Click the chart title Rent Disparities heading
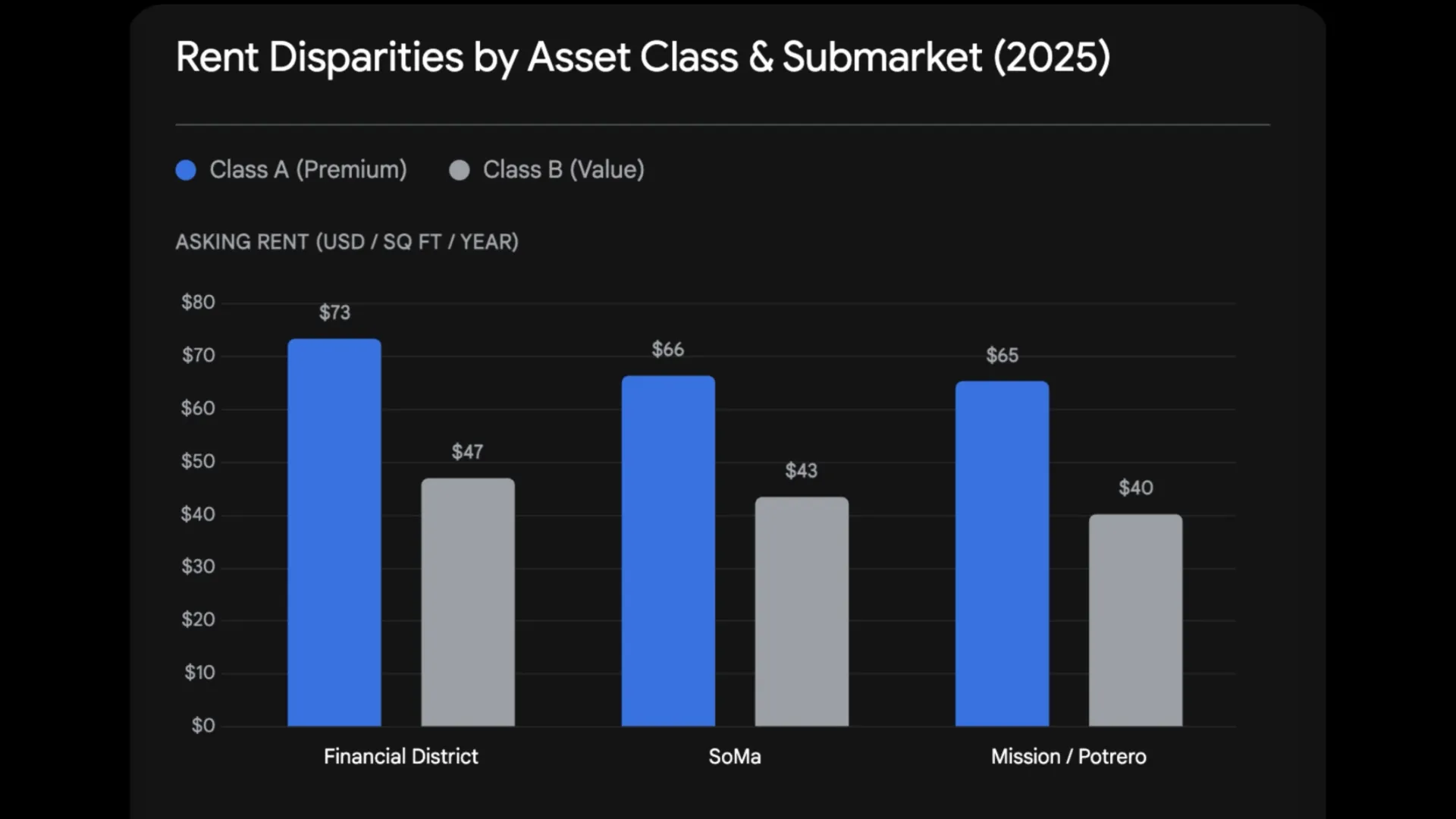Screen dimensions: 1456x819 pyautogui.click(x=642, y=58)
